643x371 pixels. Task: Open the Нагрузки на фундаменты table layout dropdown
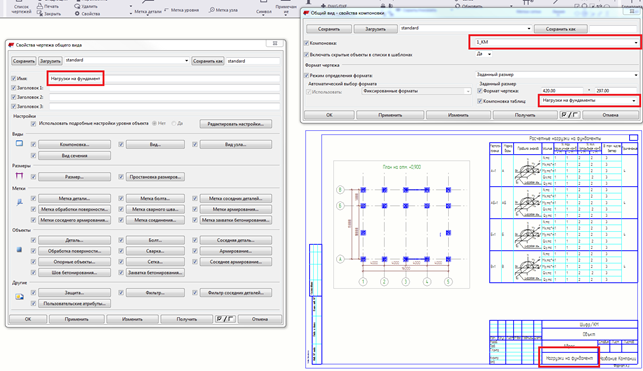click(588, 100)
